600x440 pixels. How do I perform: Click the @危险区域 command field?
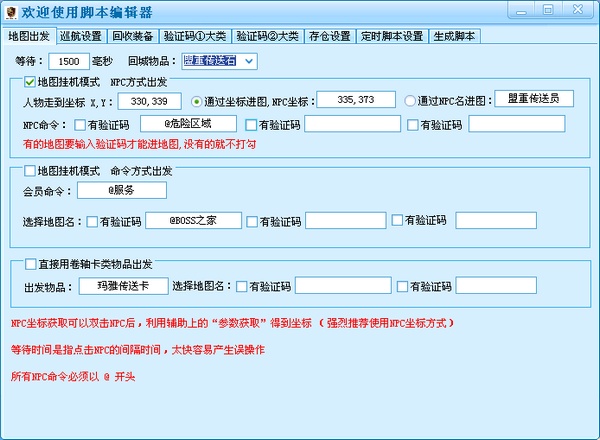188,124
